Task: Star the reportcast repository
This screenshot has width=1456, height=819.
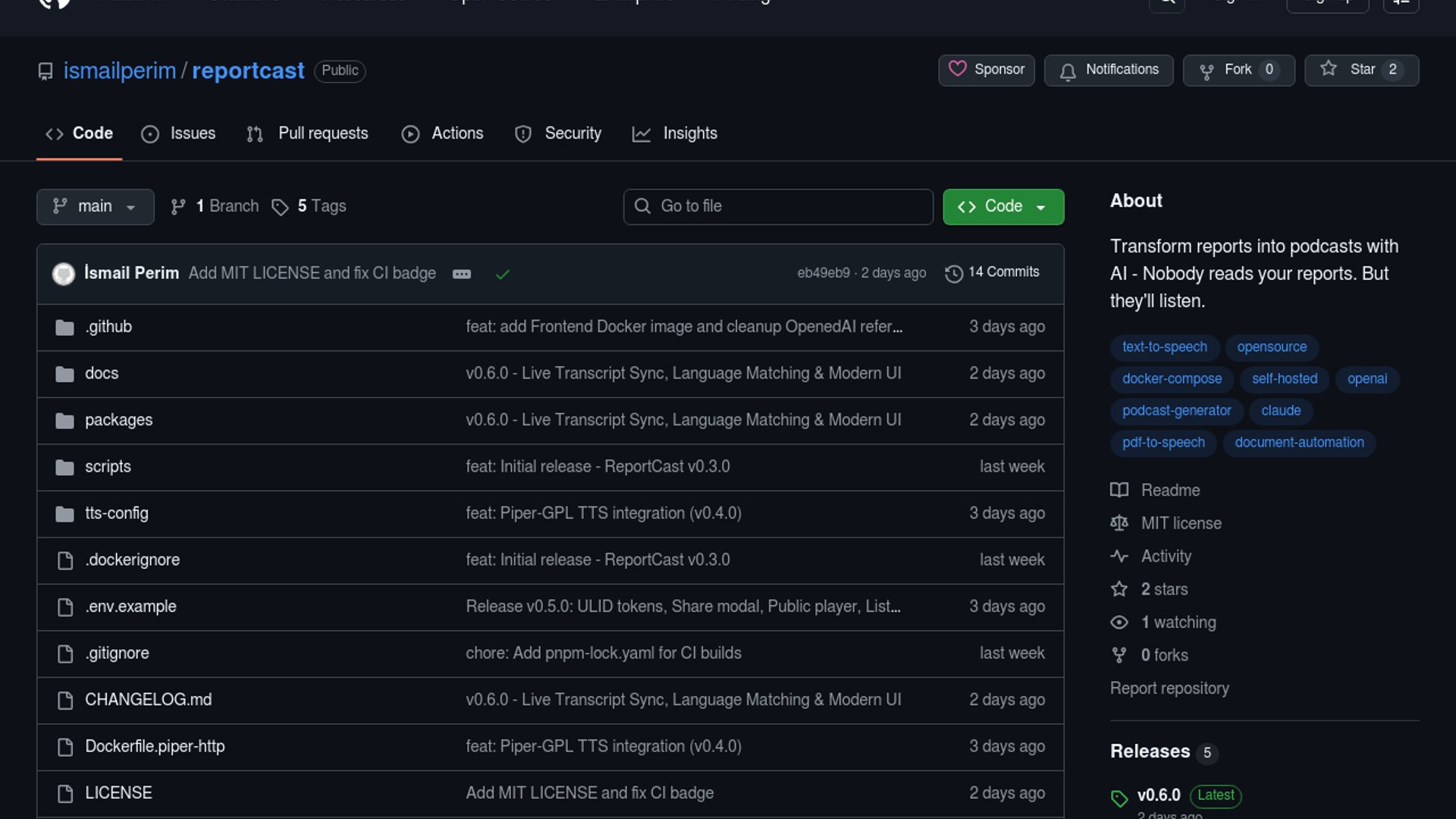Action: [x=1361, y=70]
